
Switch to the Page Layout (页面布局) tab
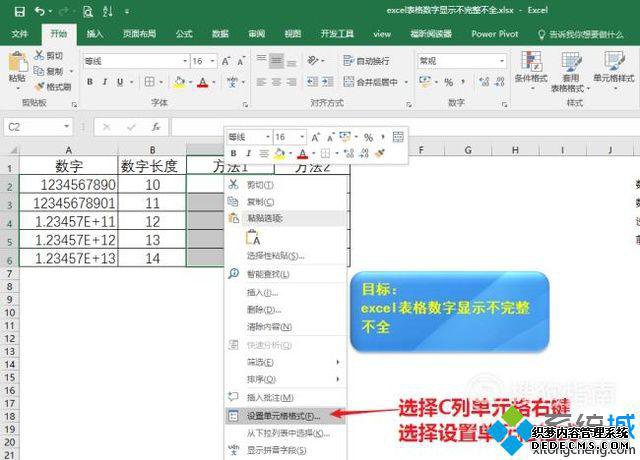(140, 34)
